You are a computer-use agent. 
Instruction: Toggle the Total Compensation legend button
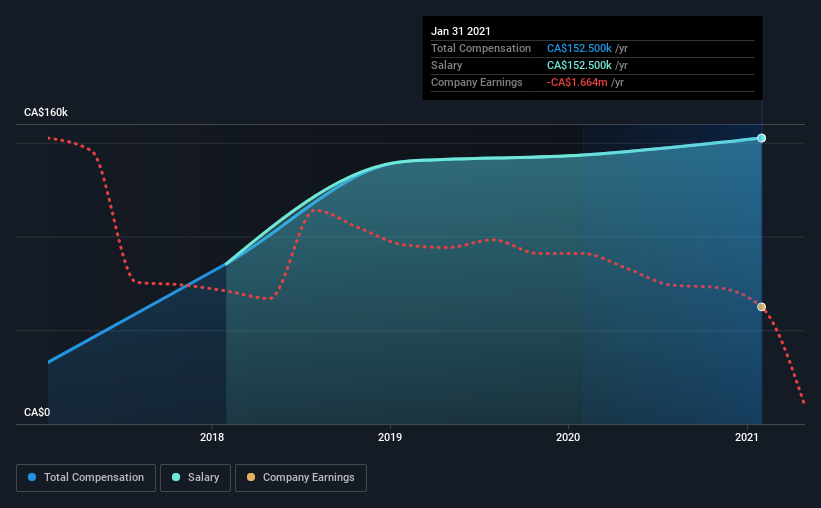(x=86, y=478)
